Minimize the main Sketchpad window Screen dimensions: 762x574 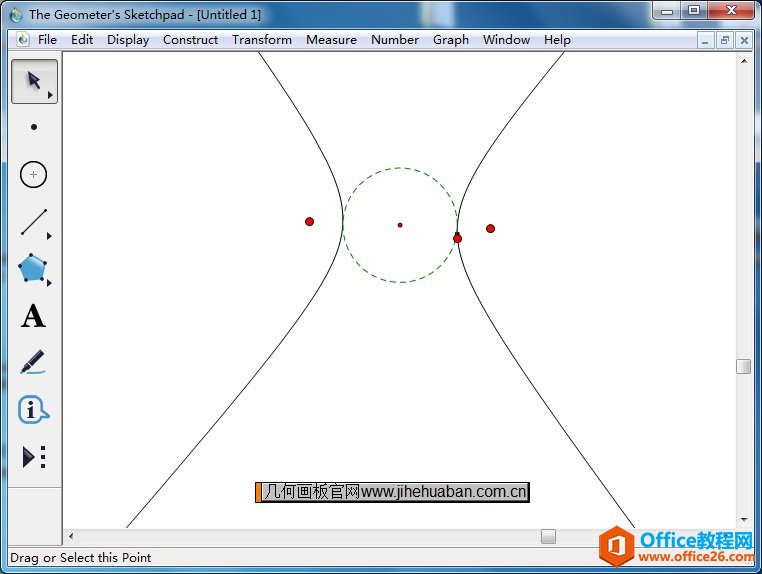[x=667, y=11]
